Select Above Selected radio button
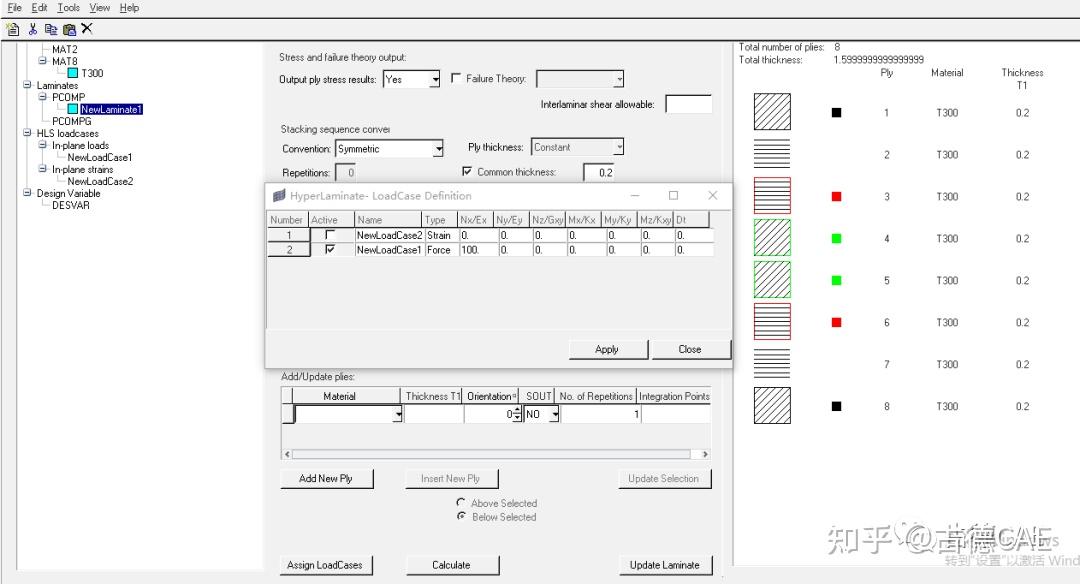 [x=461, y=503]
